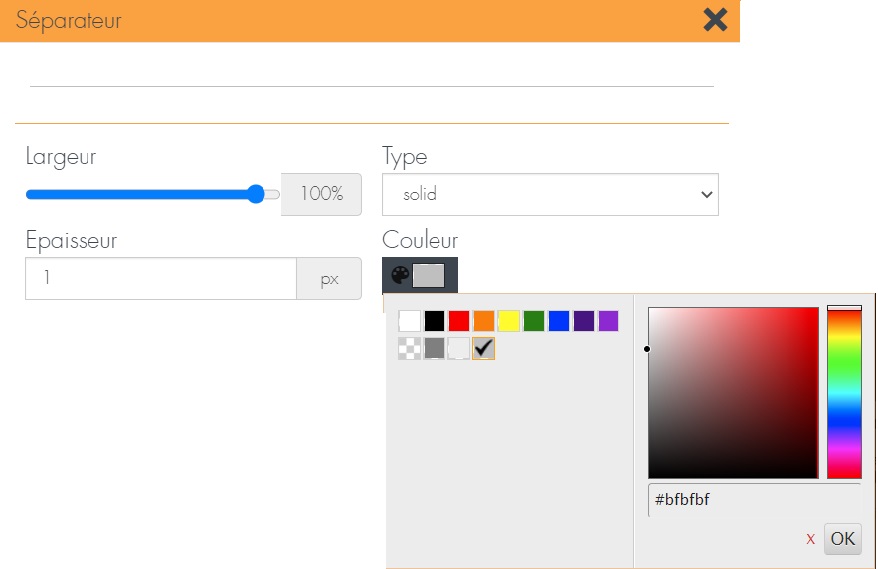Select the violet color swatch
Viewport: 878px width, 569px height.
[x=608, y=321]
